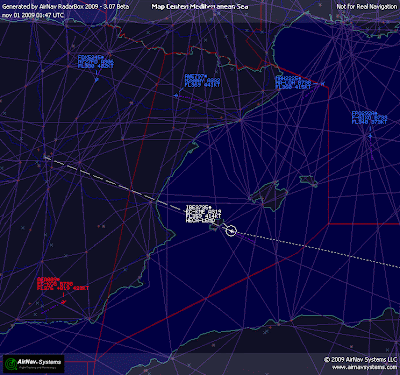Click the red flight data label ending 422KT
The image size is (400, 375).
point(63,284)
